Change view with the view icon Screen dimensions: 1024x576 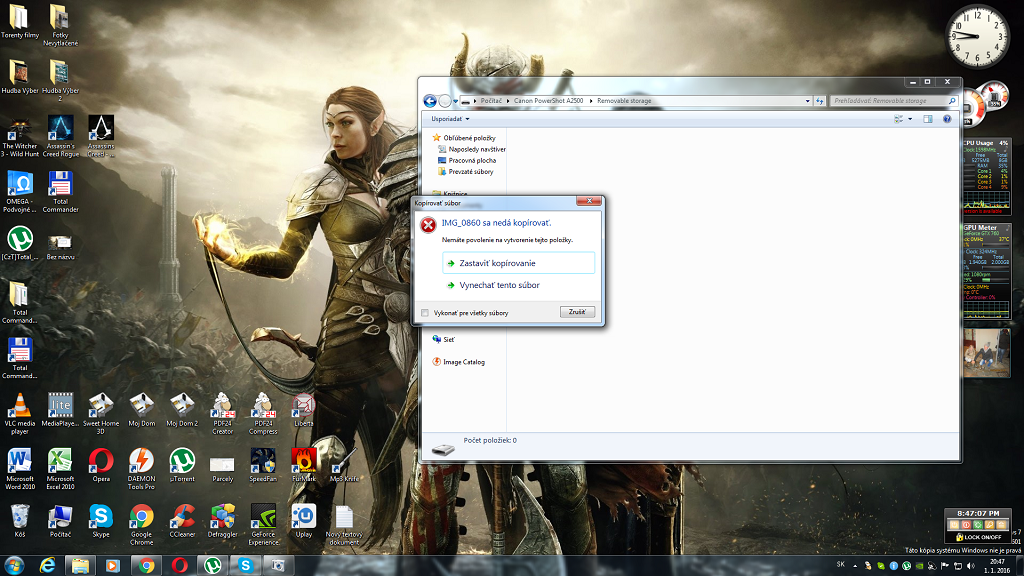[x=899, y=119]
